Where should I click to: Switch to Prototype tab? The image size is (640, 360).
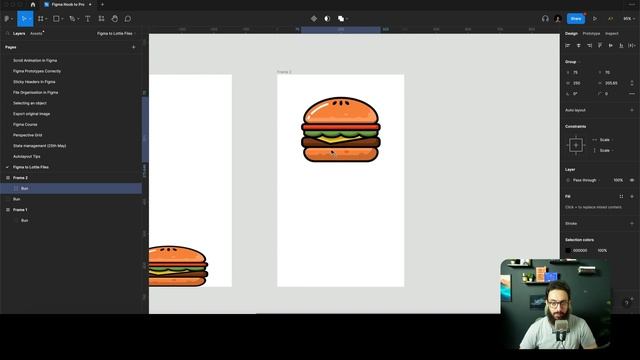click(591, 33)
